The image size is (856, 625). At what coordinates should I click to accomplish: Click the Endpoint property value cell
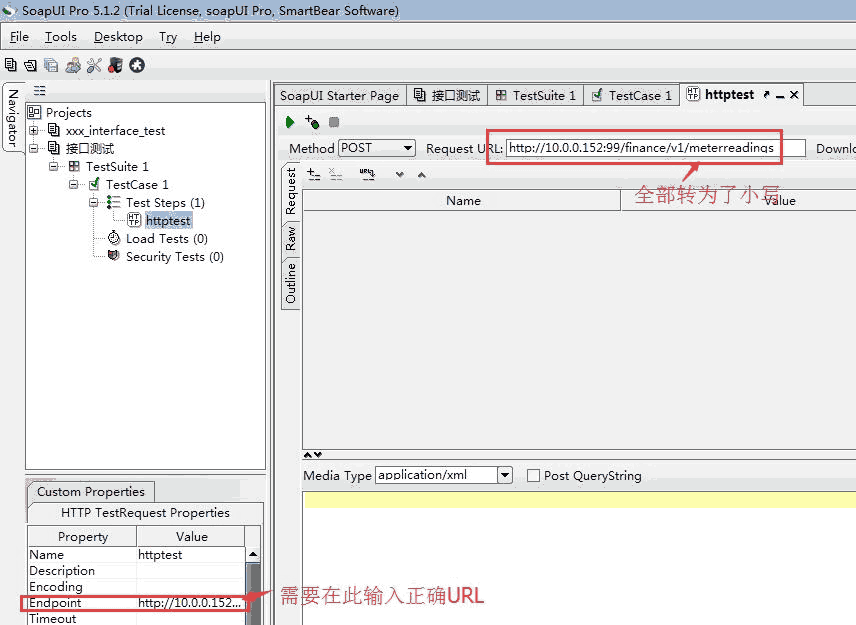coord(190,603)
